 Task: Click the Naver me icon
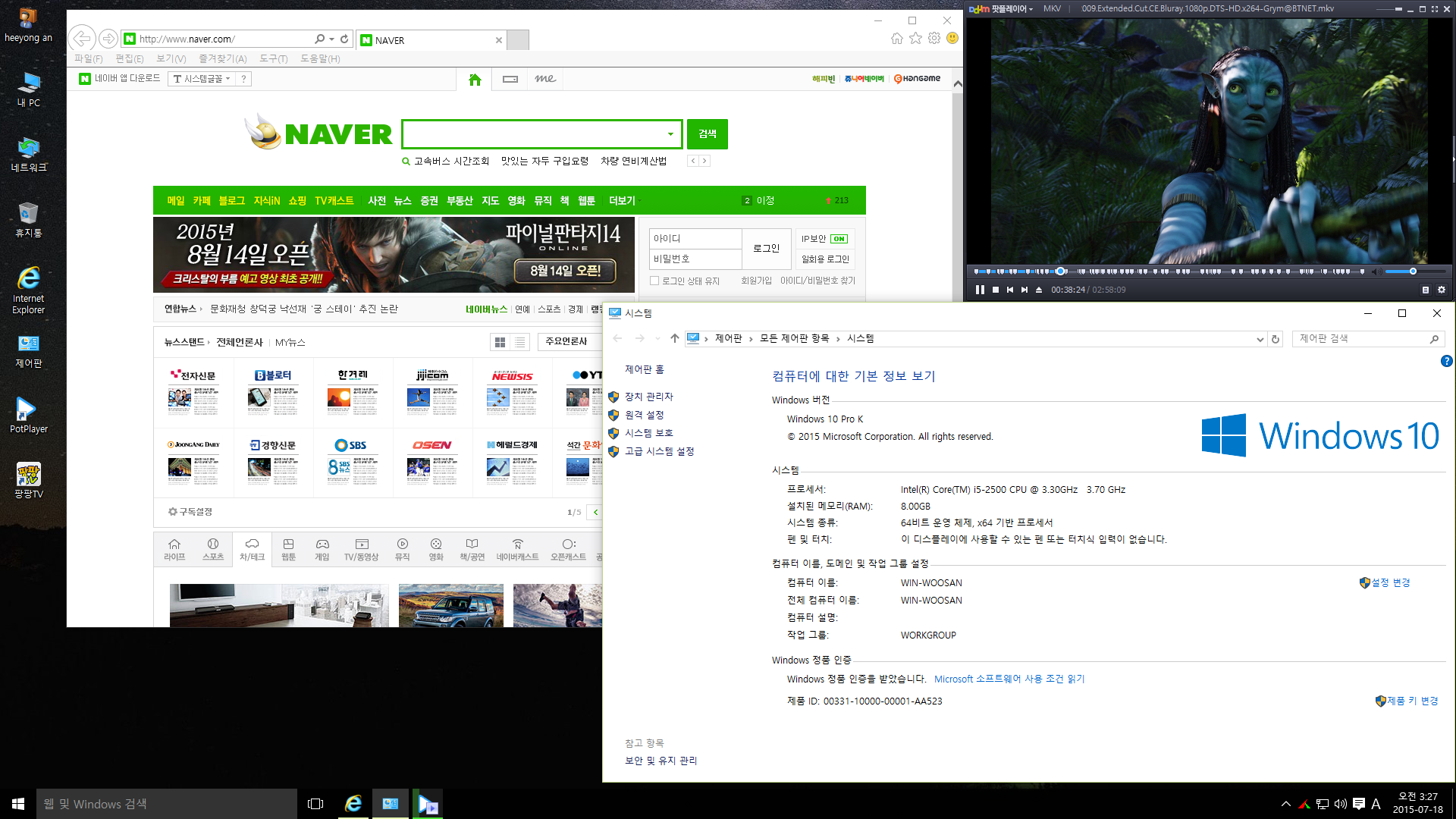pos(545,79)
